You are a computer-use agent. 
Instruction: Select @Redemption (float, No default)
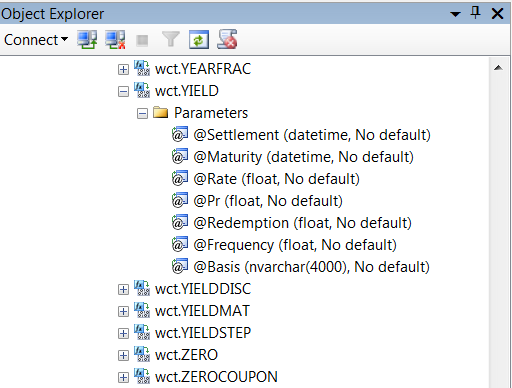(303, 223)
